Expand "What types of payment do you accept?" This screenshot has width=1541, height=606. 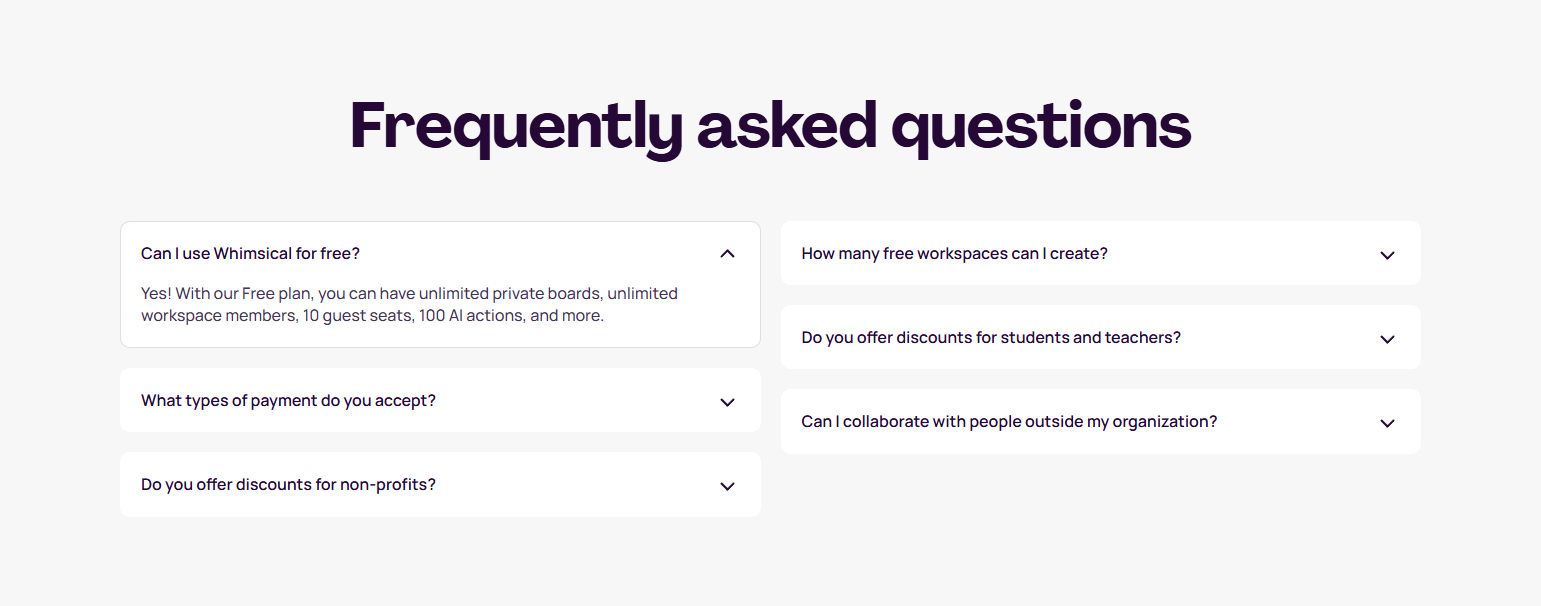coord(440,400)
